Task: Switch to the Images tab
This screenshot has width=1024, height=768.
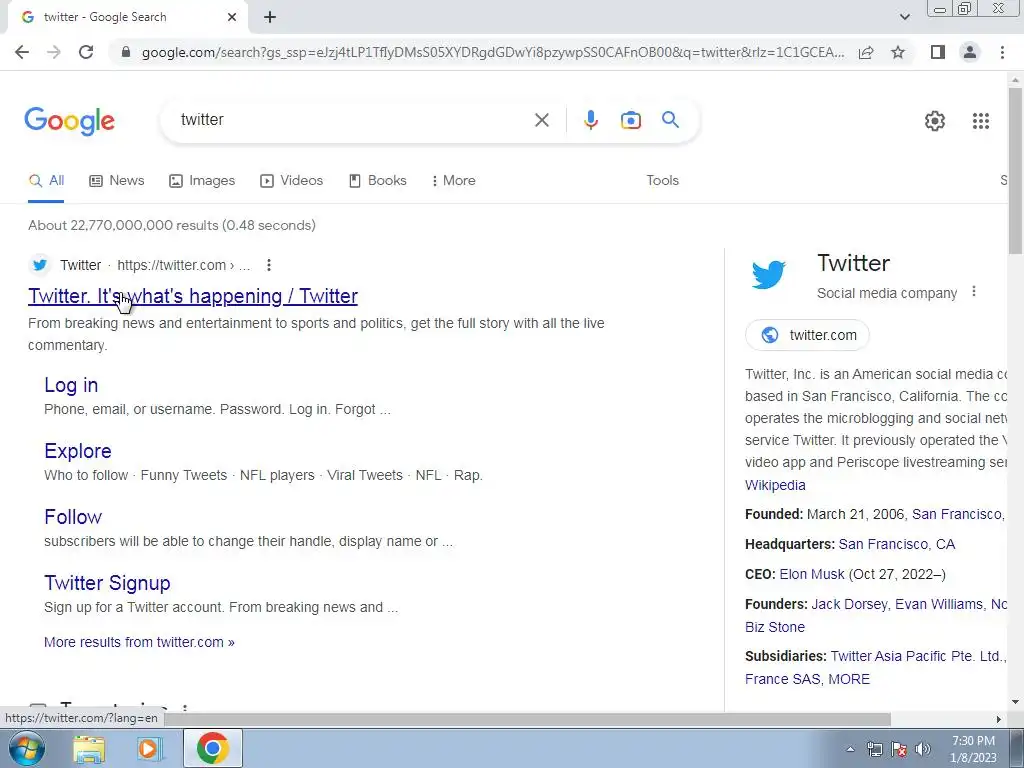Action: point(202,181)
